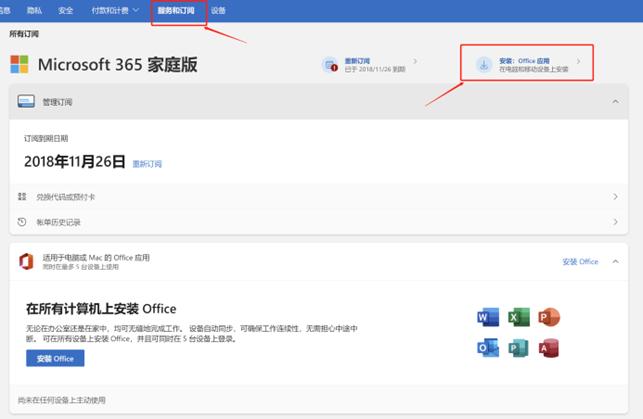The width and height of the screenshot is (643, 419).
Task: Open 兑换代码或预付卡 row
Action: [x=319, y=197]
